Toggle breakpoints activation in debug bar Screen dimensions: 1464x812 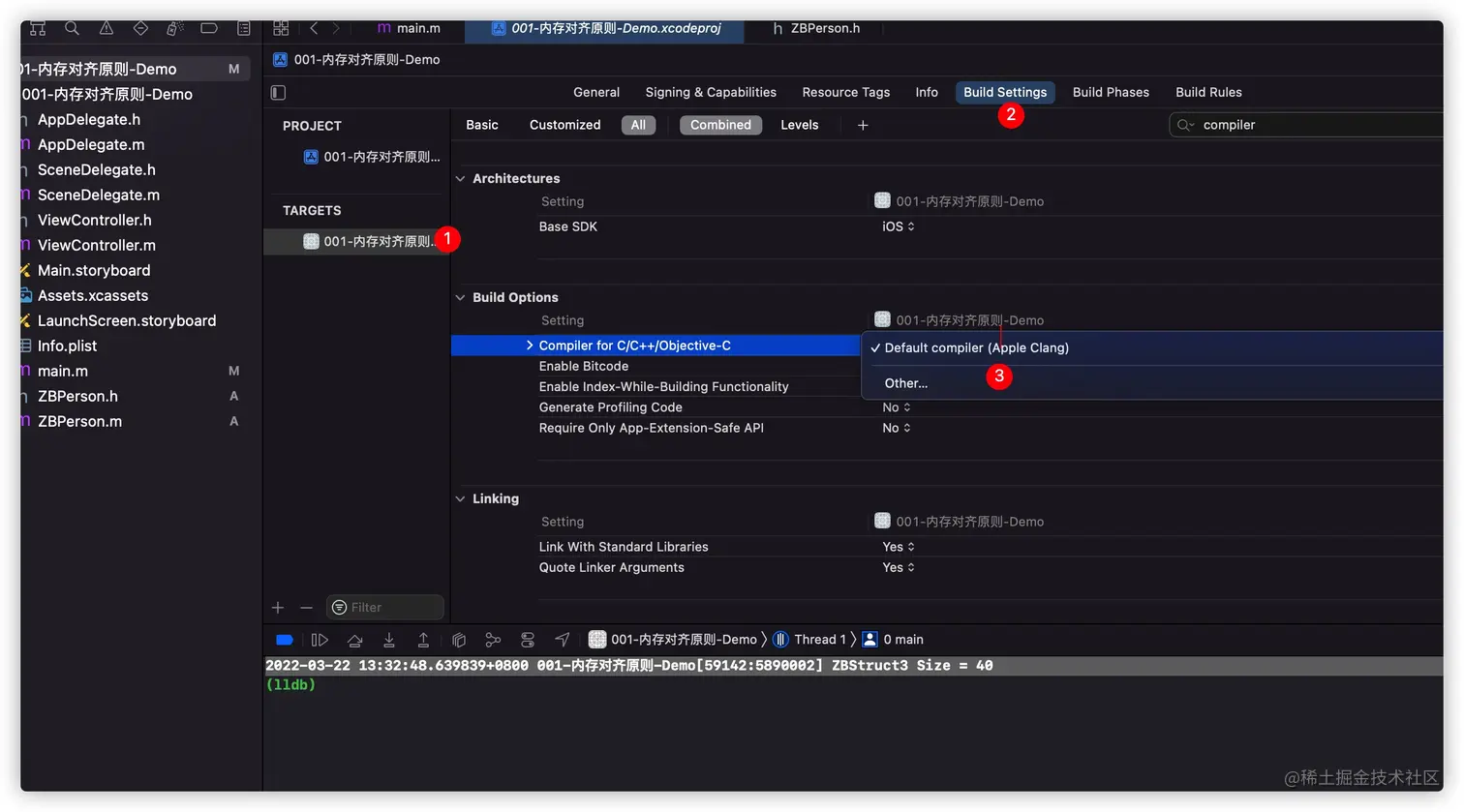[285, 640]
